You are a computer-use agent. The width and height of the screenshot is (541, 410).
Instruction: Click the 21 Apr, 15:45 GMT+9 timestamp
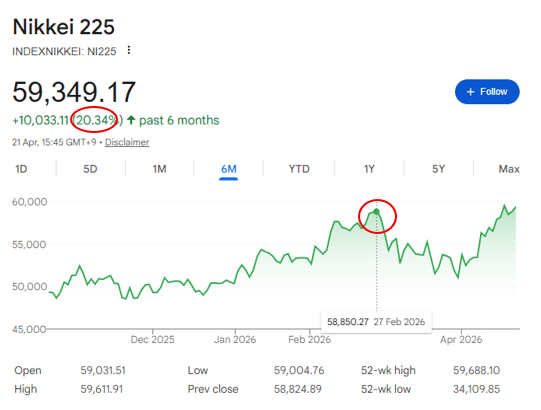coord(54,142)
